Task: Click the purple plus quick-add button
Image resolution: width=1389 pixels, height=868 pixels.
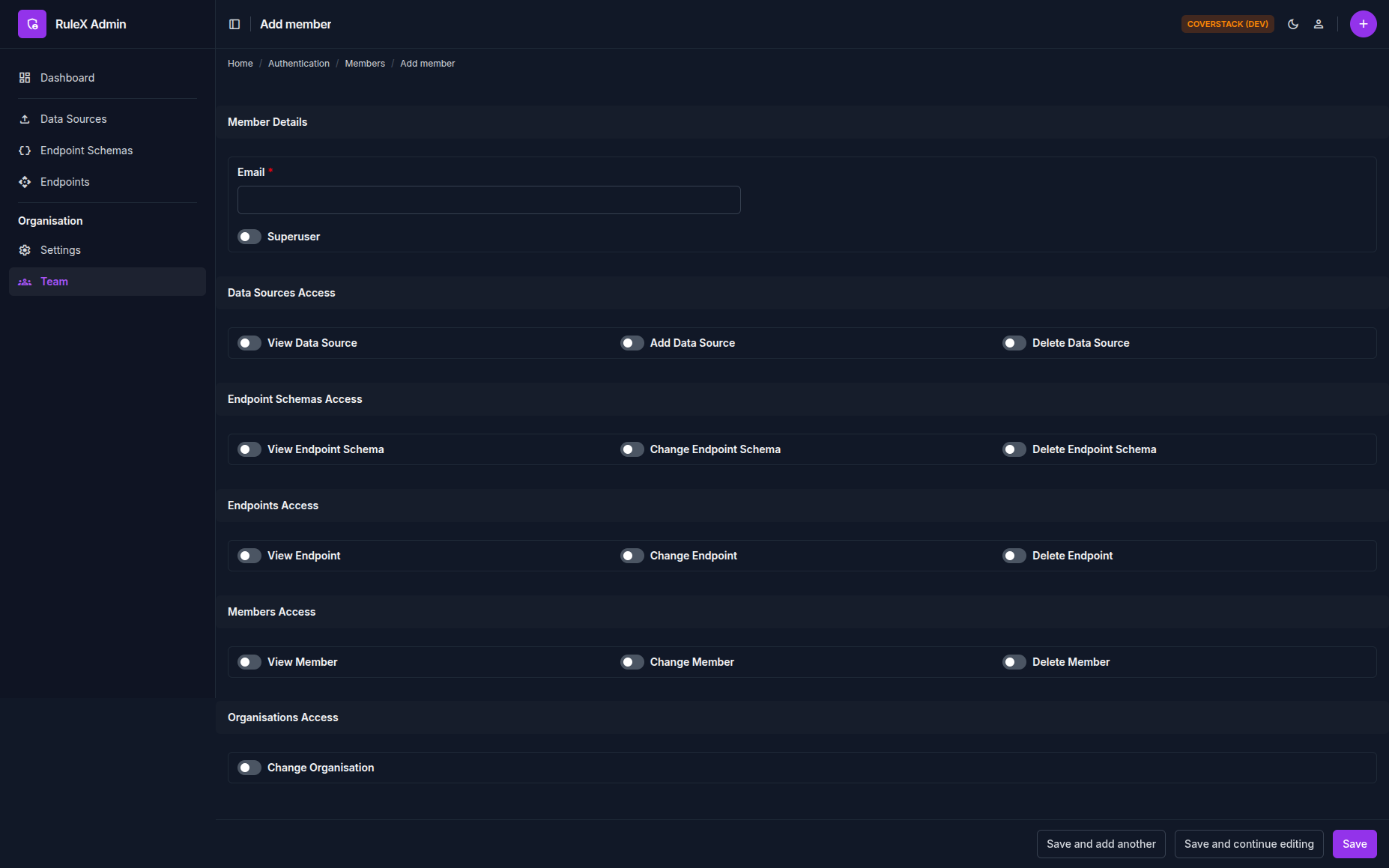Action: click(1364, 24)
